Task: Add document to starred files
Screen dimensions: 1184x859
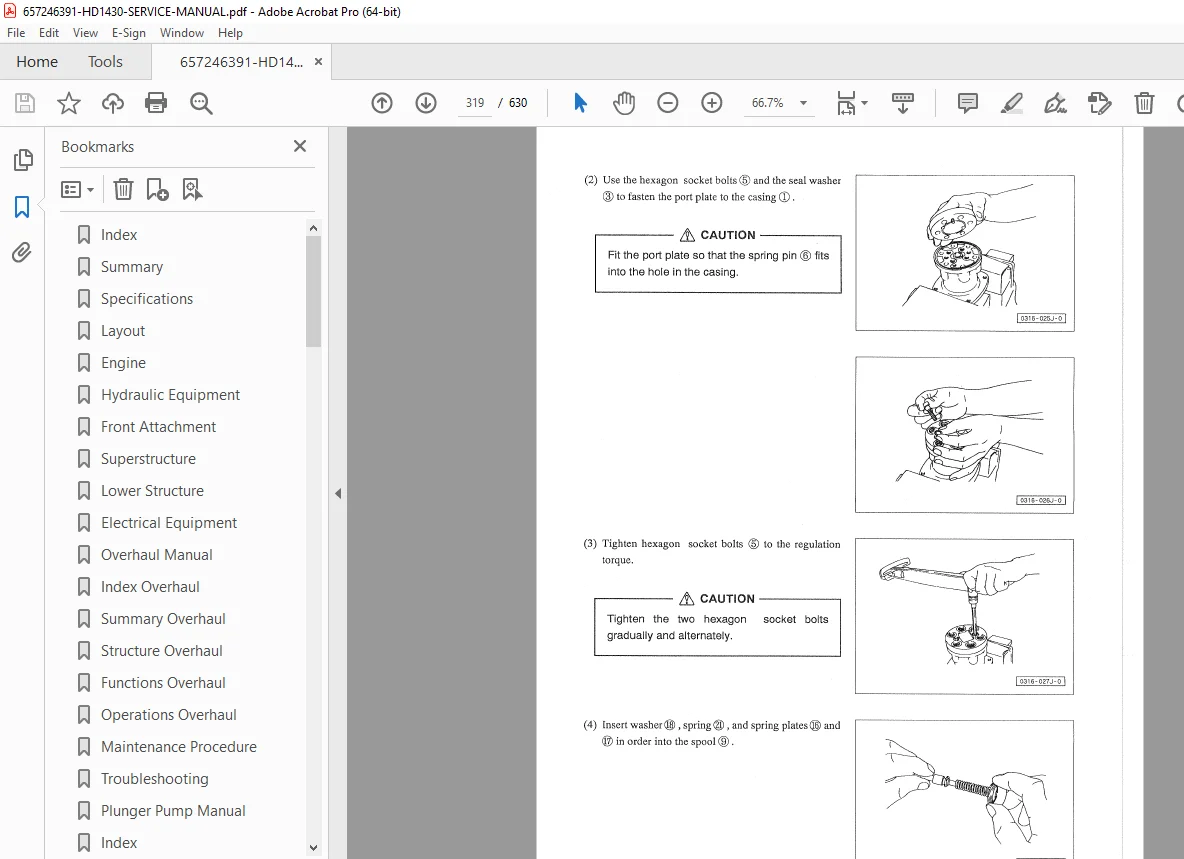Action: (x=69, y=103)
